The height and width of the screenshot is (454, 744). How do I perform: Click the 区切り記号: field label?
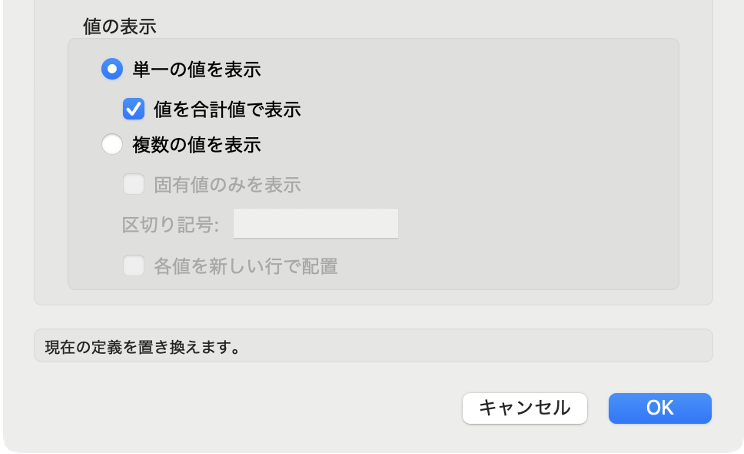pos(171,225)
